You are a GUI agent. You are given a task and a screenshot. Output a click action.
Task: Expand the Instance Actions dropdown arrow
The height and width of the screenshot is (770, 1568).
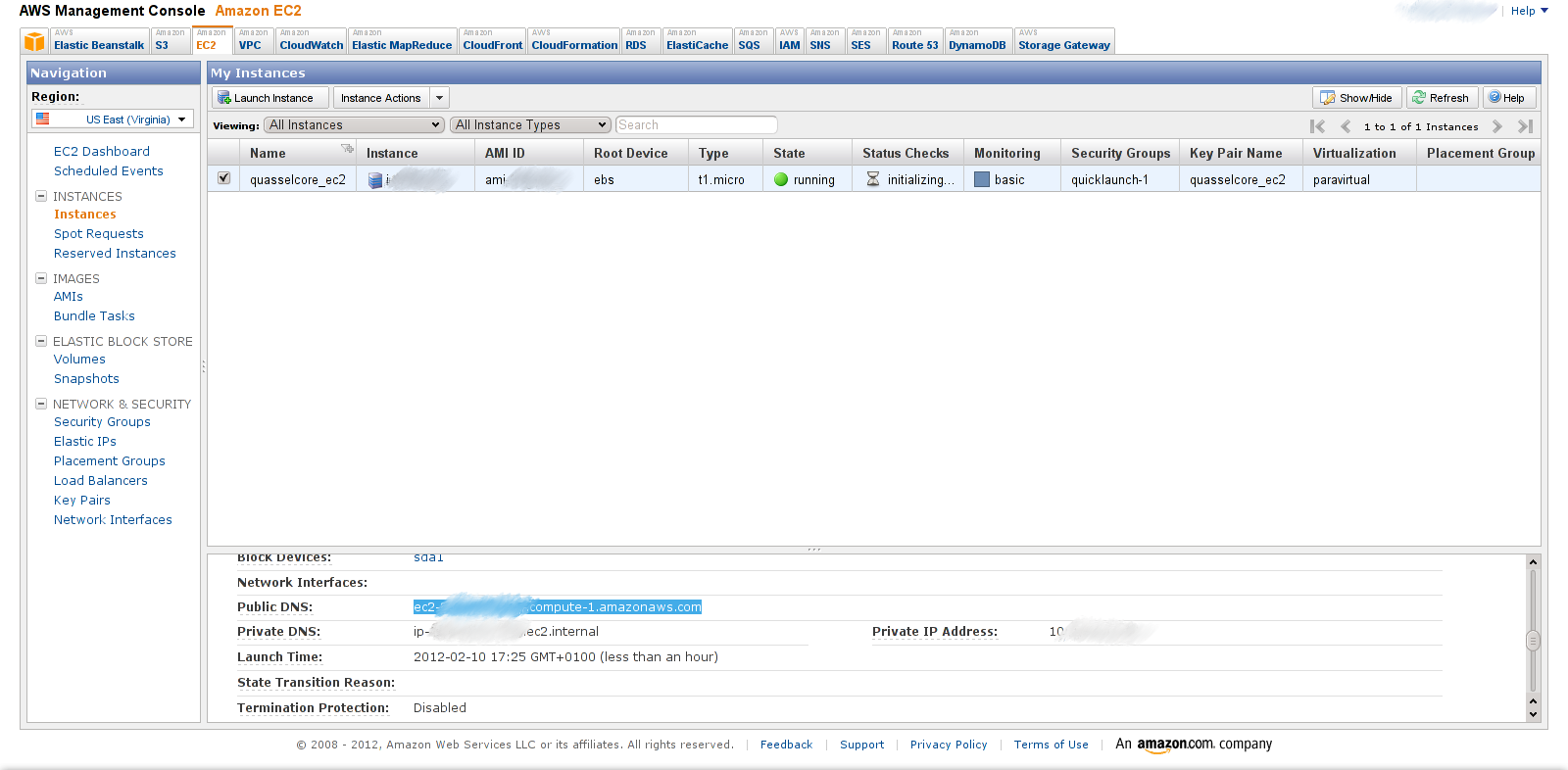coord(440,98)
